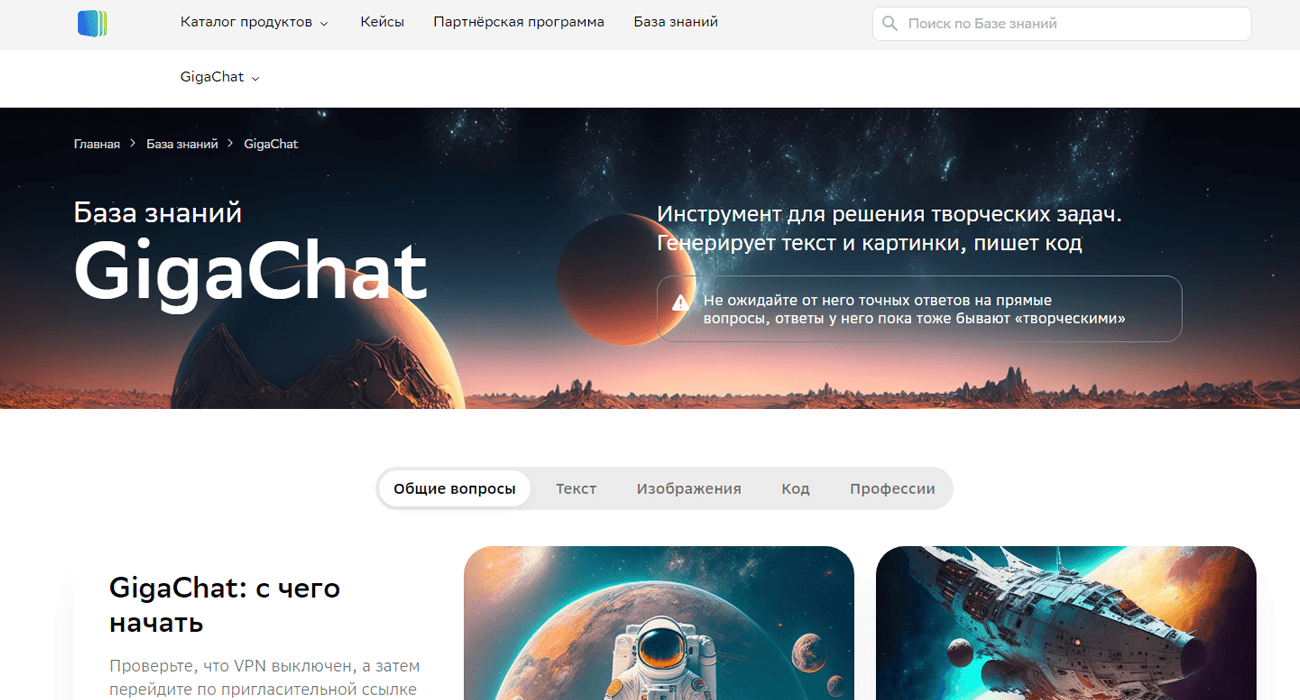Open the astronaut image card
The height and width of the screenshot is (700, 1300).
click(x=659, y=623)
